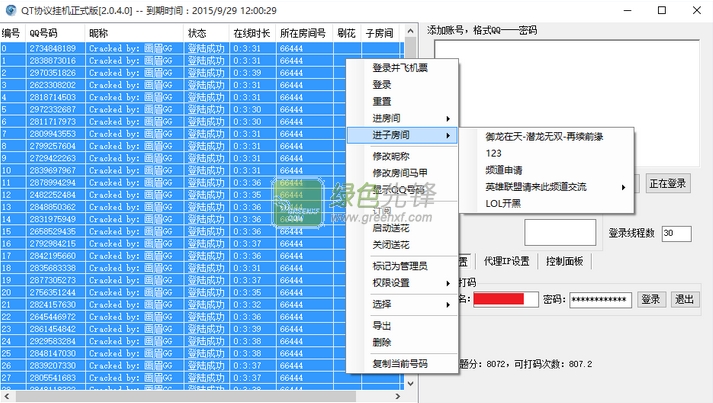Viewport: 713px width, 403px height.
Task: Click the app icon in the title bar
Action: pyautogui.click(x=11, y=10)
